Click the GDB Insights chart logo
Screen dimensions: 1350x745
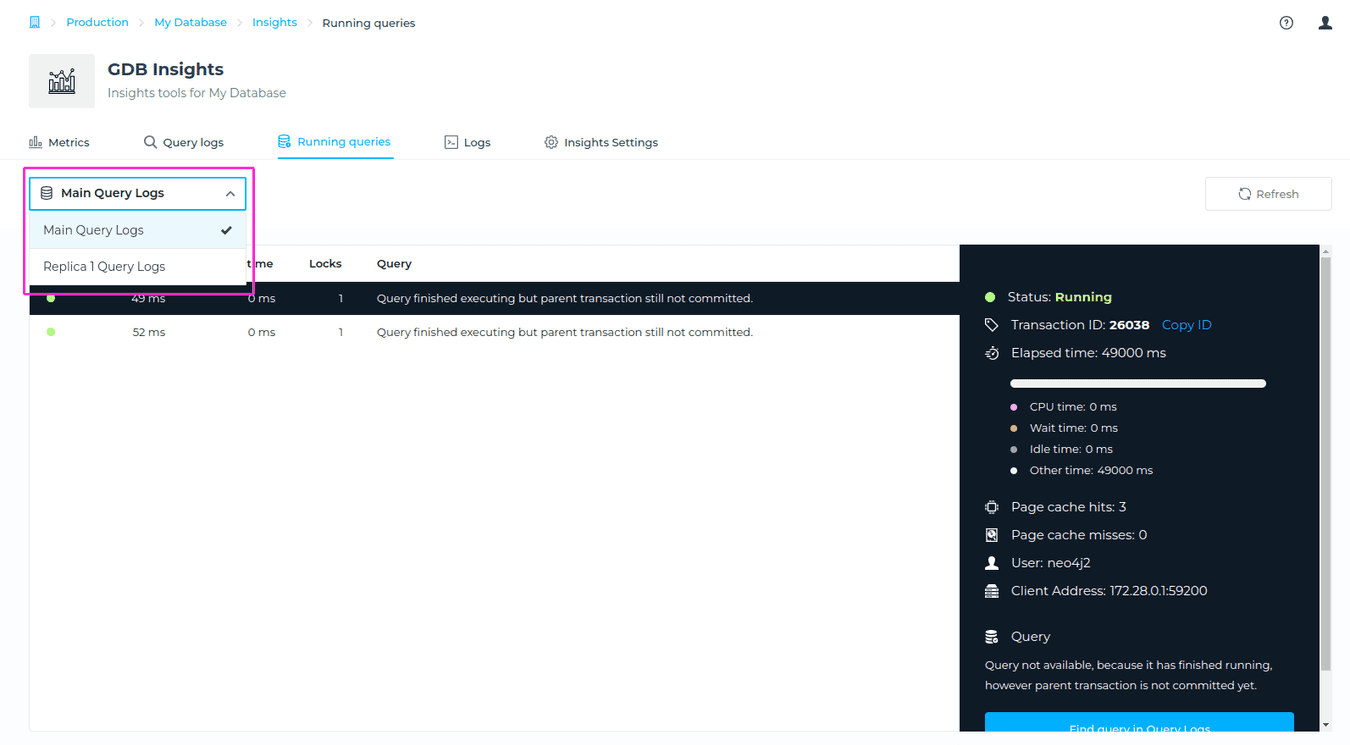pos(62,81)
